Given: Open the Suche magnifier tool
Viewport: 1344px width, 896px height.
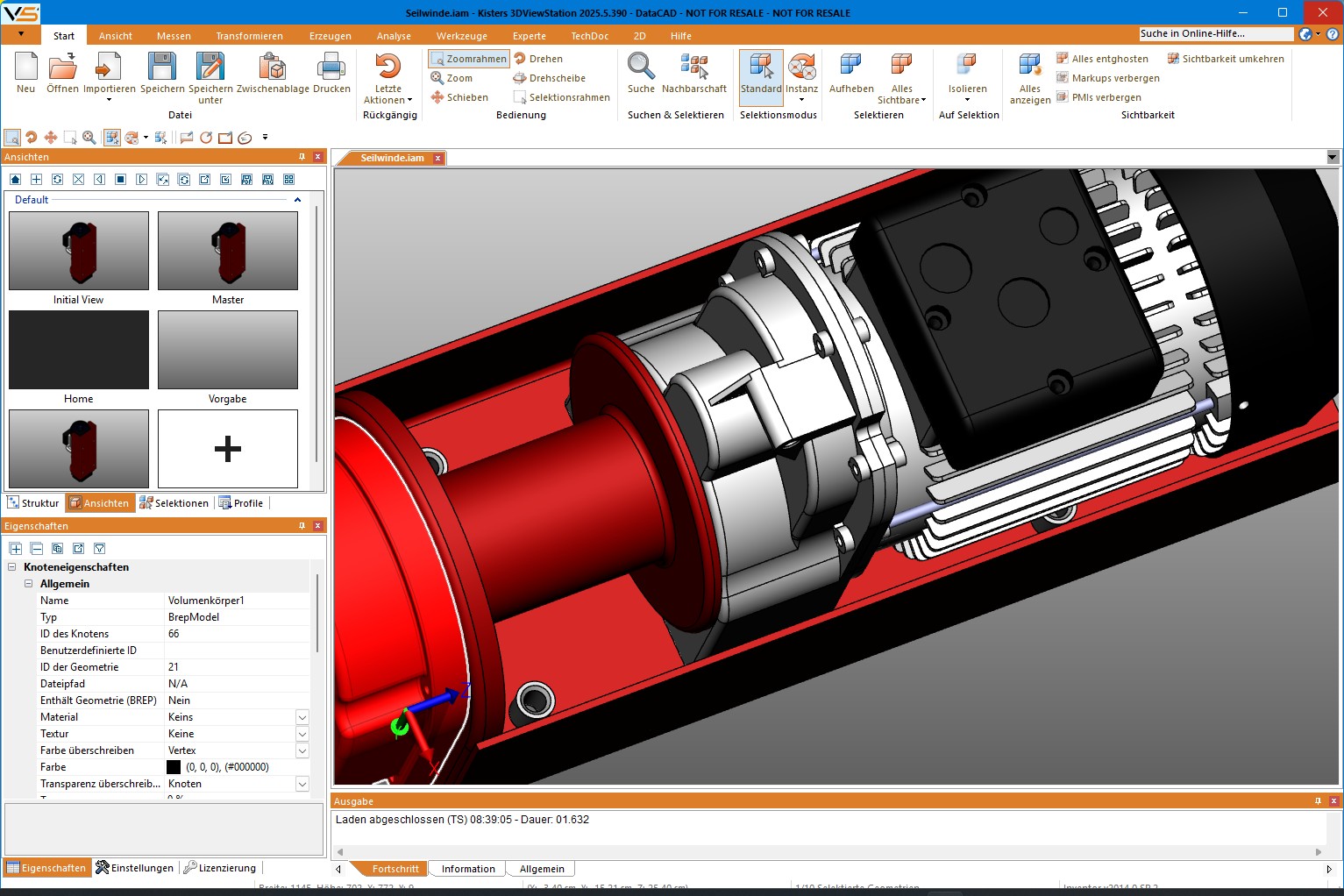Looking at the screenshot, I should [x=641, y=68].
